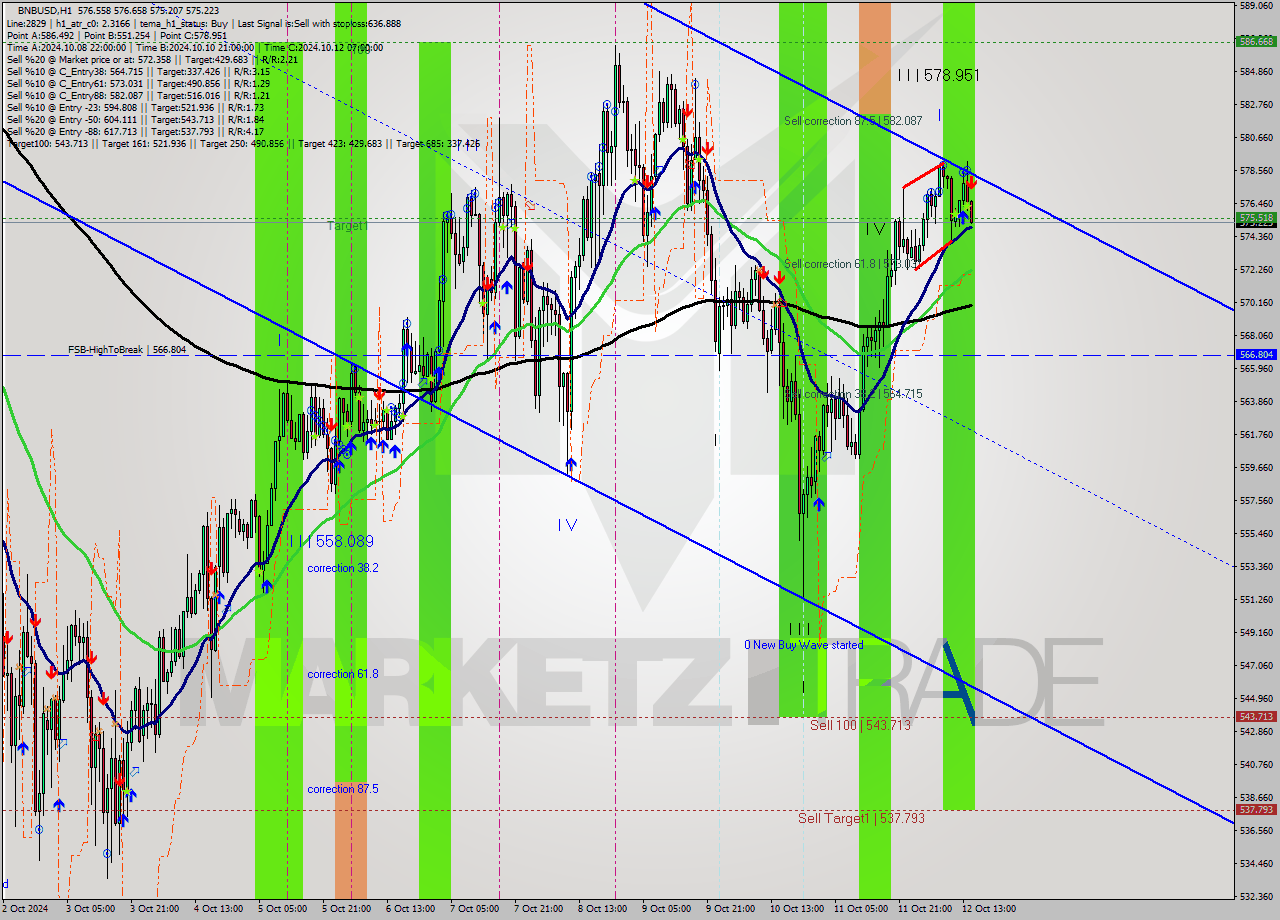The height and width of the screenshot is (920, 1280).
Task: Click the 6 Oct 13:00 time label
Action: tap(410, 909)
